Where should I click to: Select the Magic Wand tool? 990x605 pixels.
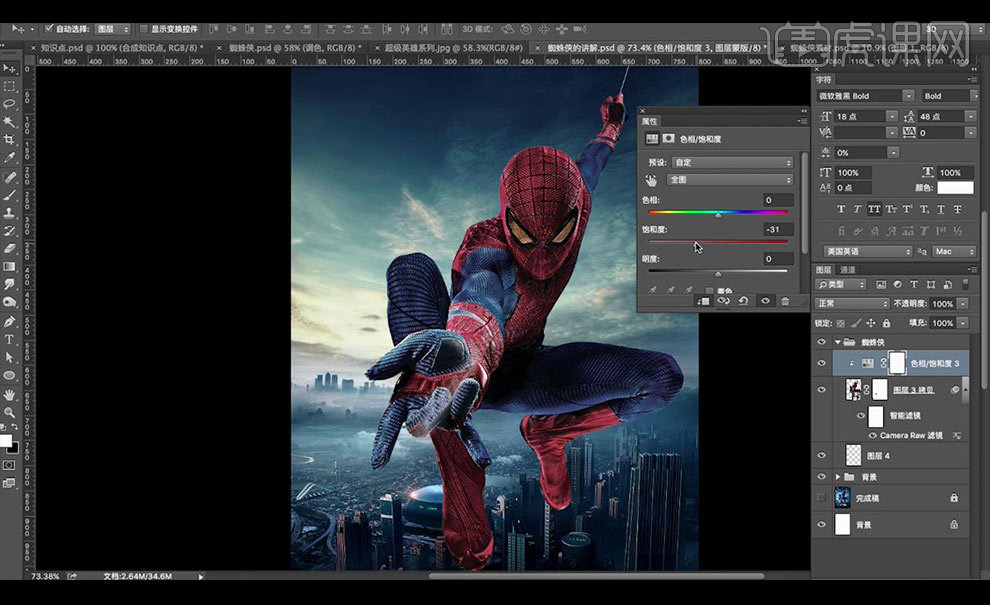(x=9, y=121)
